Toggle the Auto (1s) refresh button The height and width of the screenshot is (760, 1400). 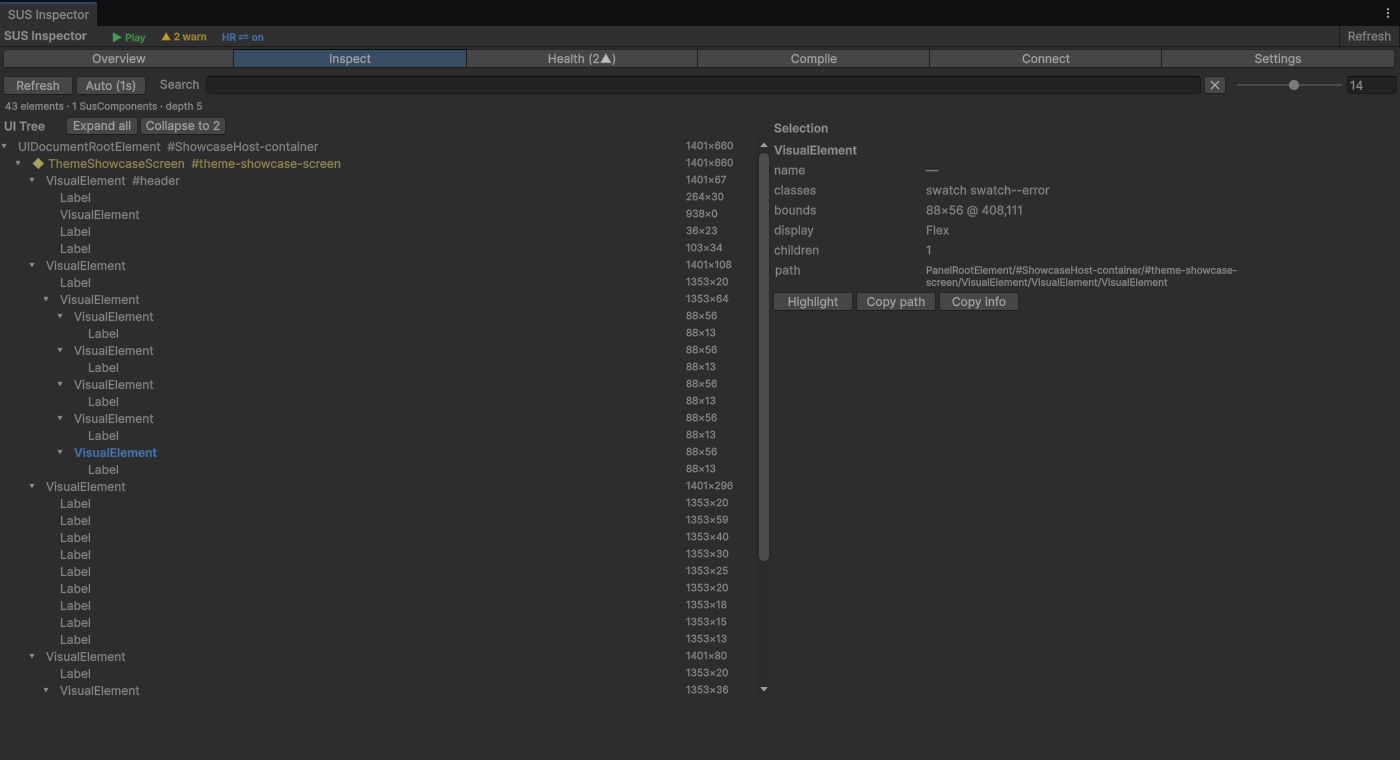111,86
